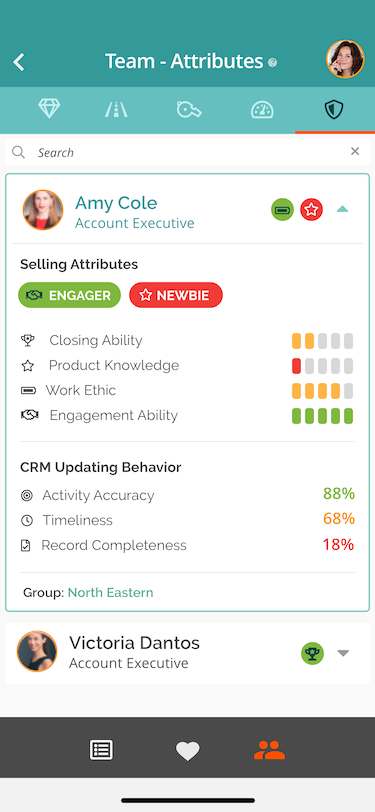375x812 pixels.
Task: Tap Amy Cole's green battery badge
Action: coord(282,210)
